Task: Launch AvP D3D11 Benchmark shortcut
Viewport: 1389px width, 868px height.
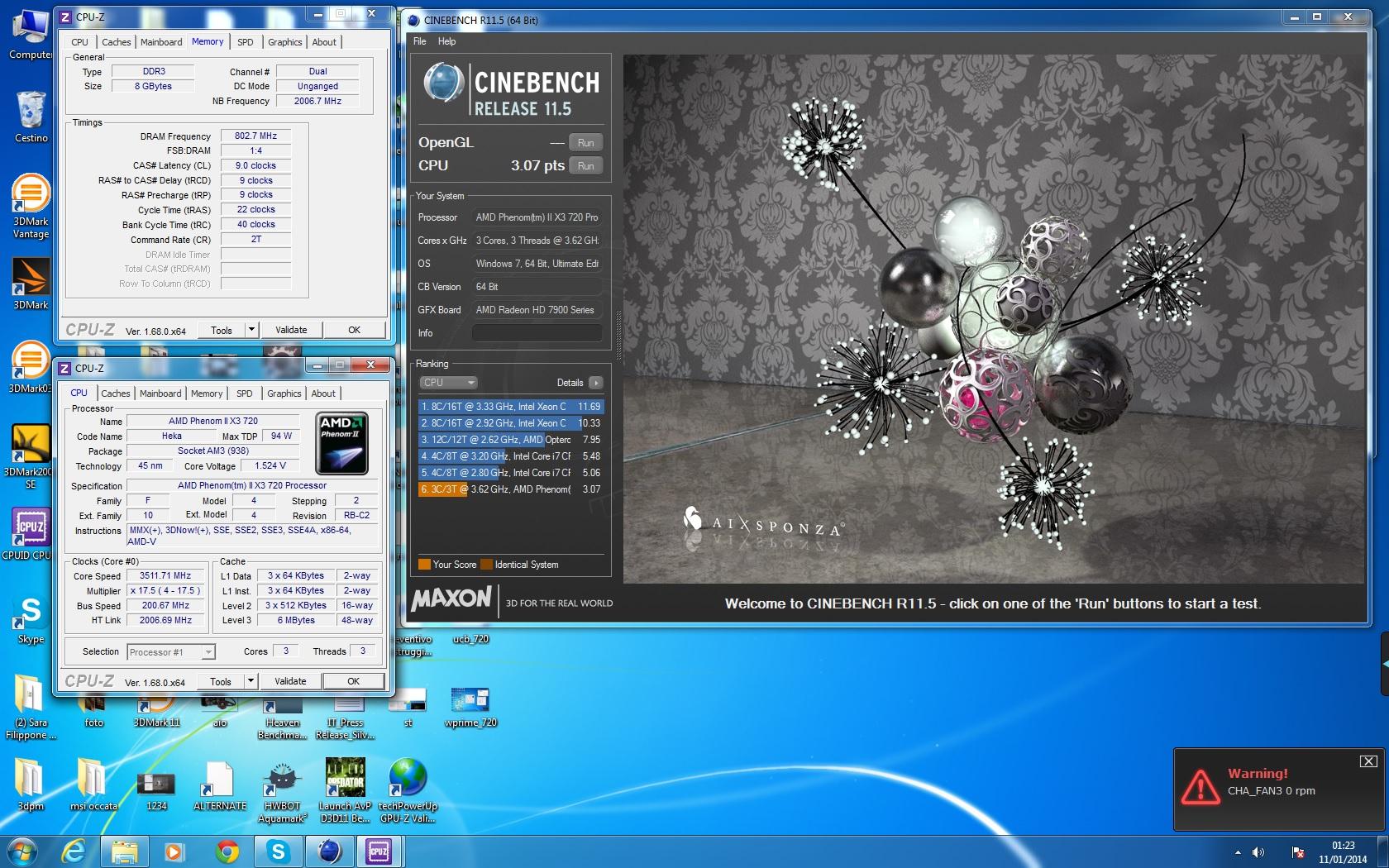Action: coord(345,790)
